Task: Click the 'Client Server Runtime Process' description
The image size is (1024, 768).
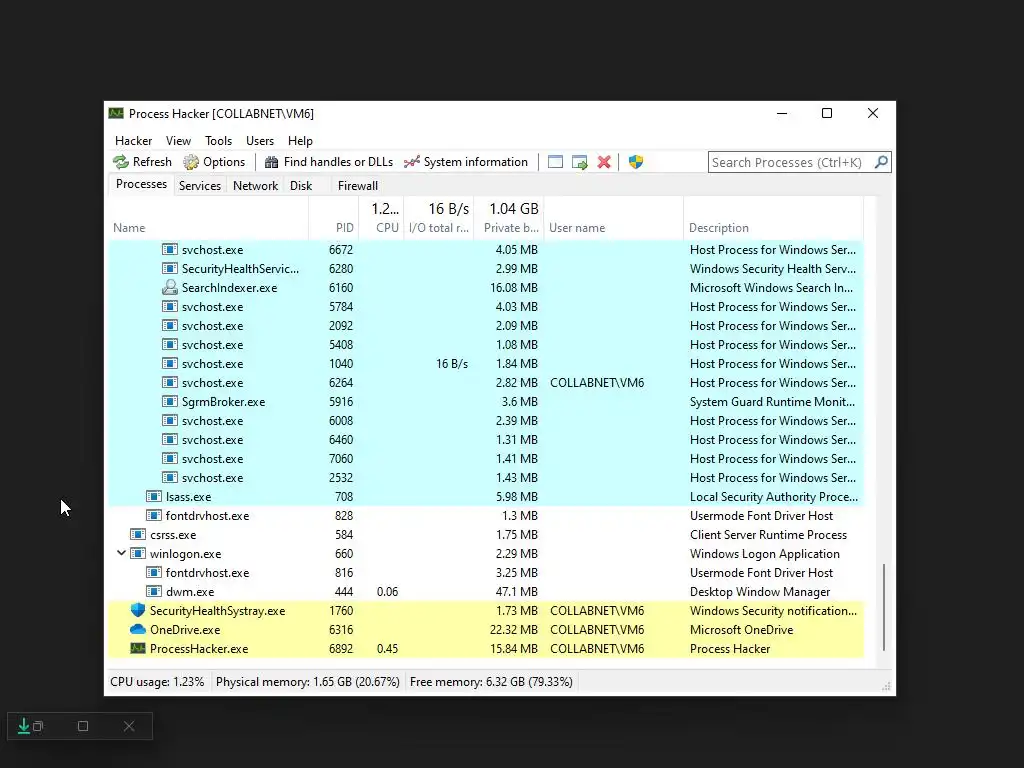Action: click(x=768, y=535)
